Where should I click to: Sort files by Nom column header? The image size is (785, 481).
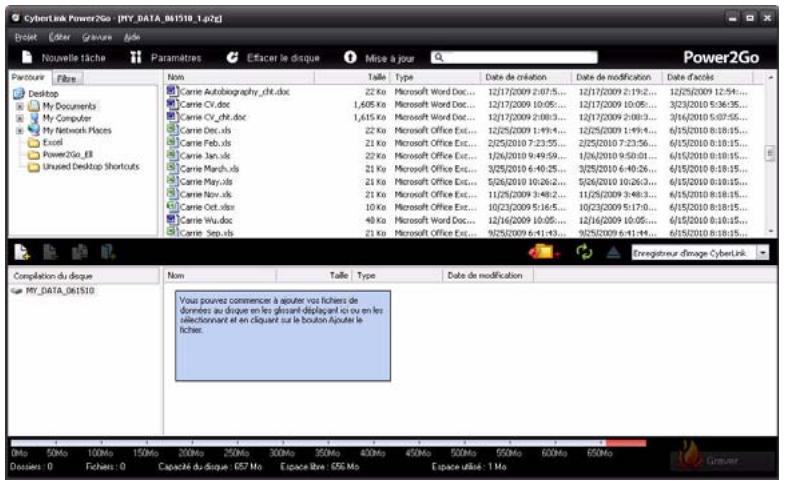239,77
